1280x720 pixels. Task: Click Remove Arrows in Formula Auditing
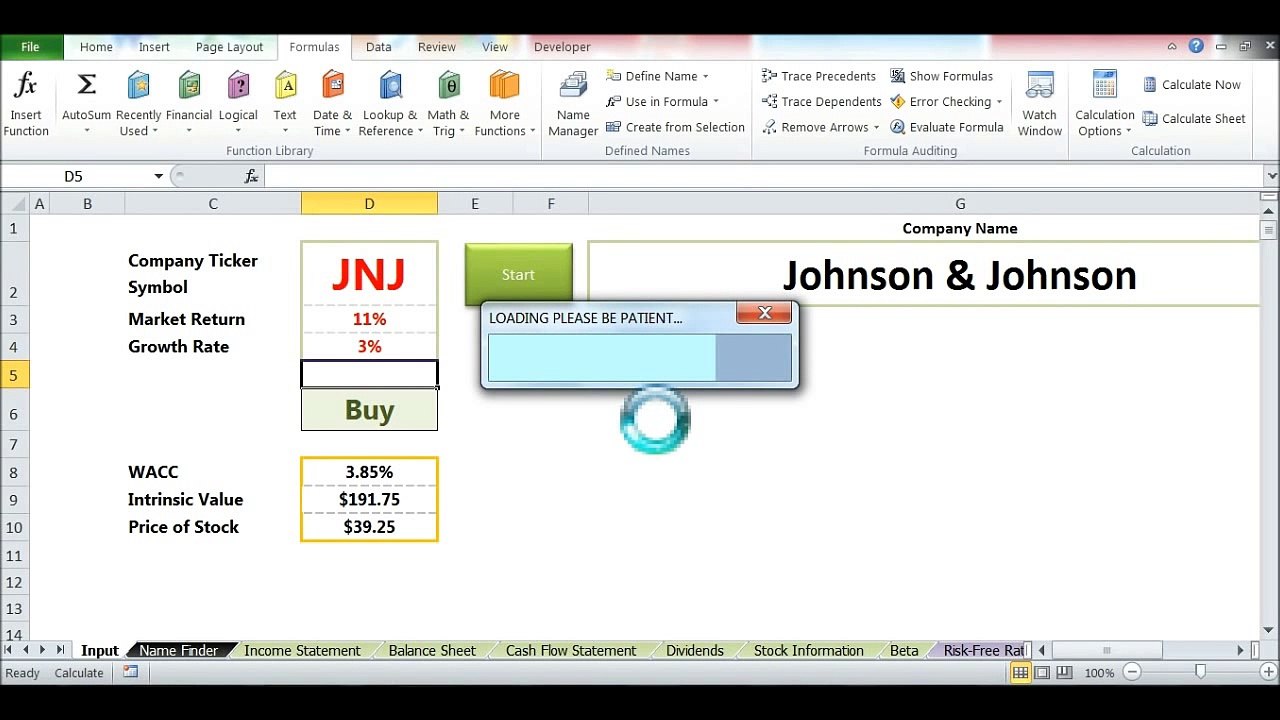pyautogui.click(x=821, y=127)
